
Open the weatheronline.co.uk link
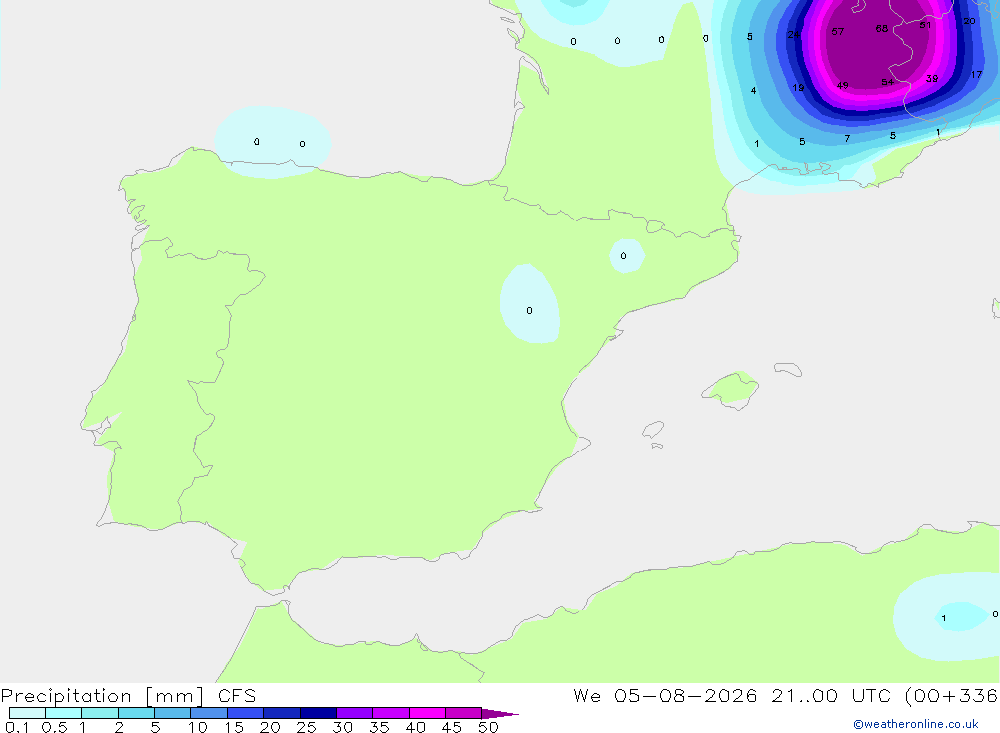coord(916,724)
